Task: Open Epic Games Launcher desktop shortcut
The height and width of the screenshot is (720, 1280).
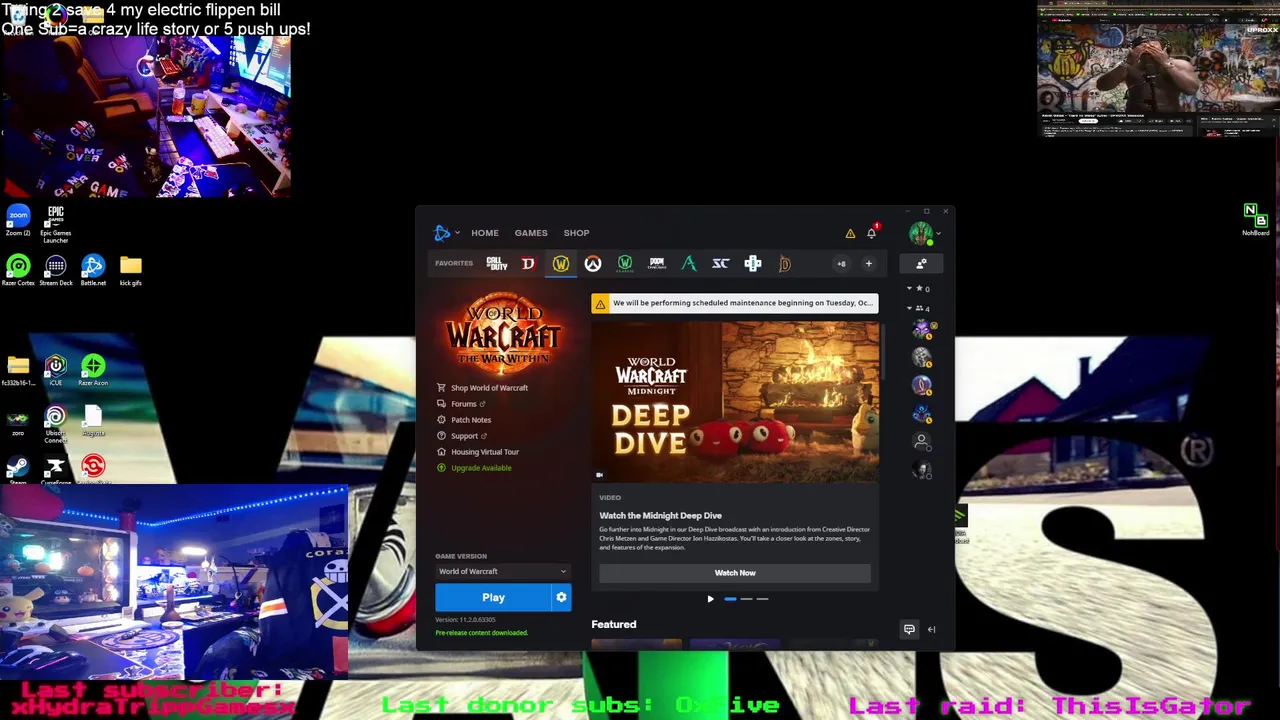Action: tap(55, 224)
